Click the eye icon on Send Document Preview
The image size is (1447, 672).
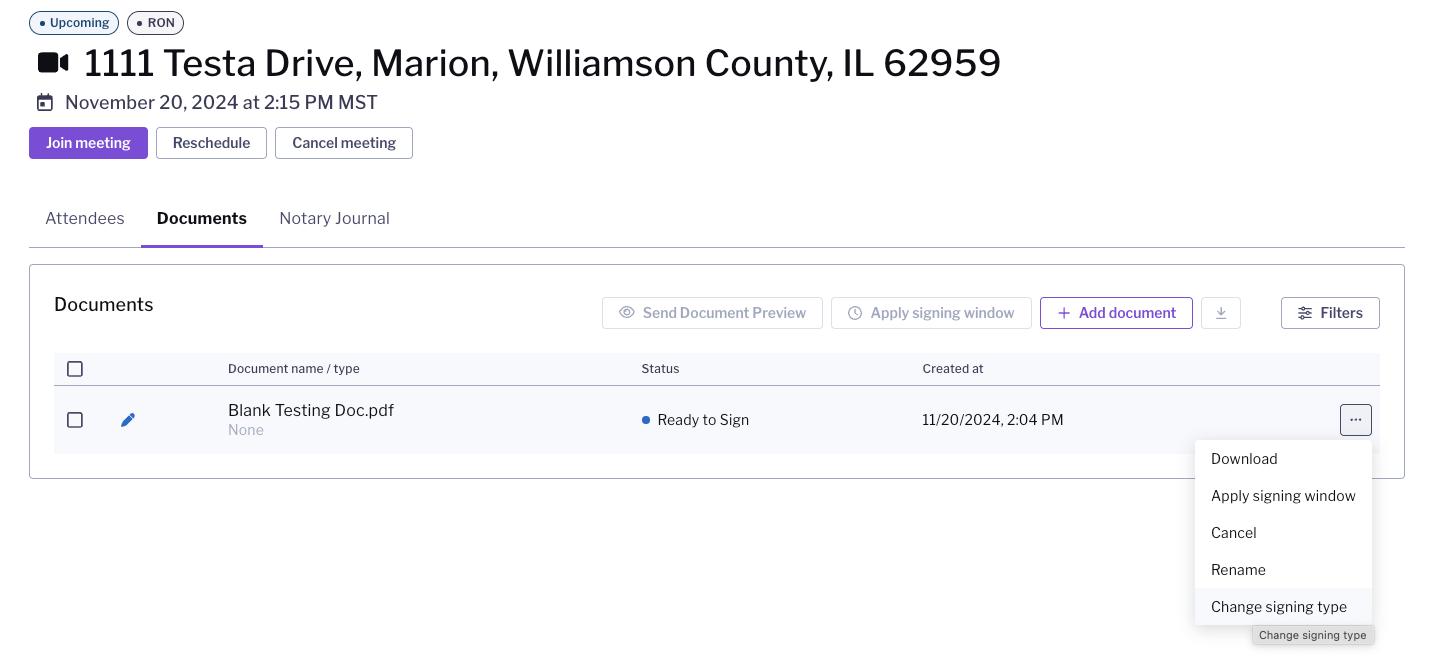coord(627,313)
